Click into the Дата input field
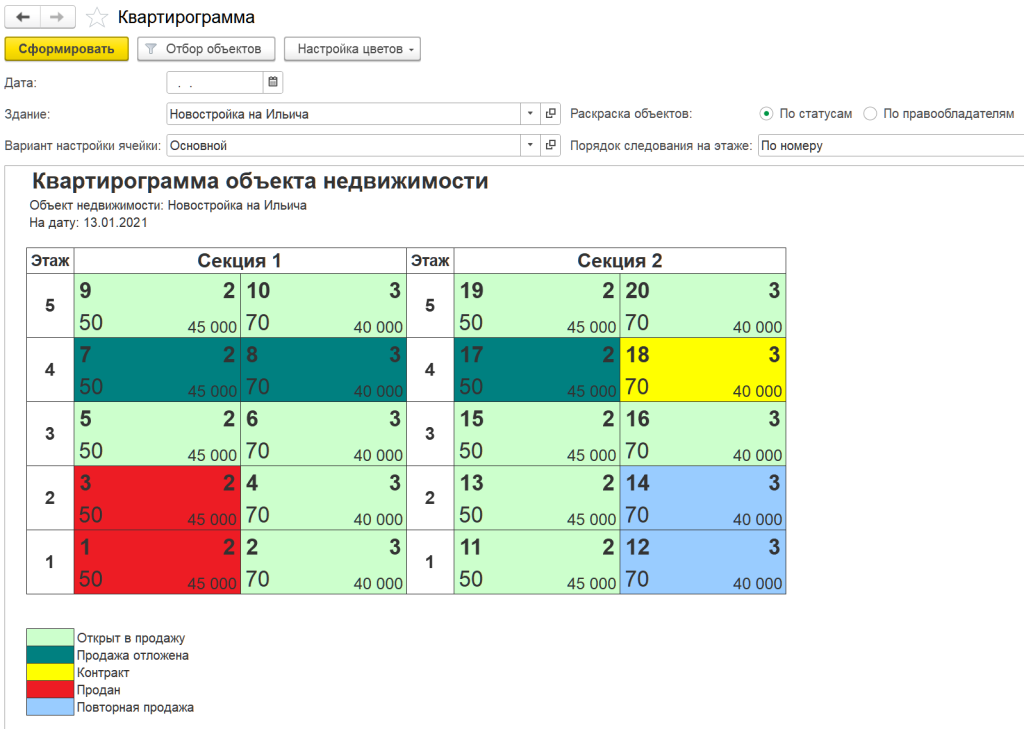Viewport: 1024px width, 729px height. click(215, 82)
